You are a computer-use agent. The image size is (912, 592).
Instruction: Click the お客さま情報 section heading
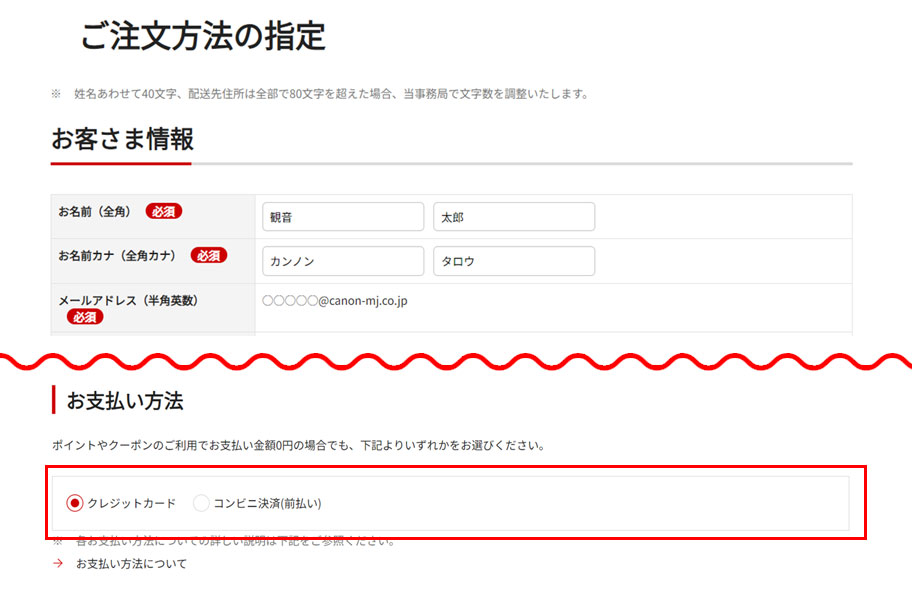click(122, 139)
